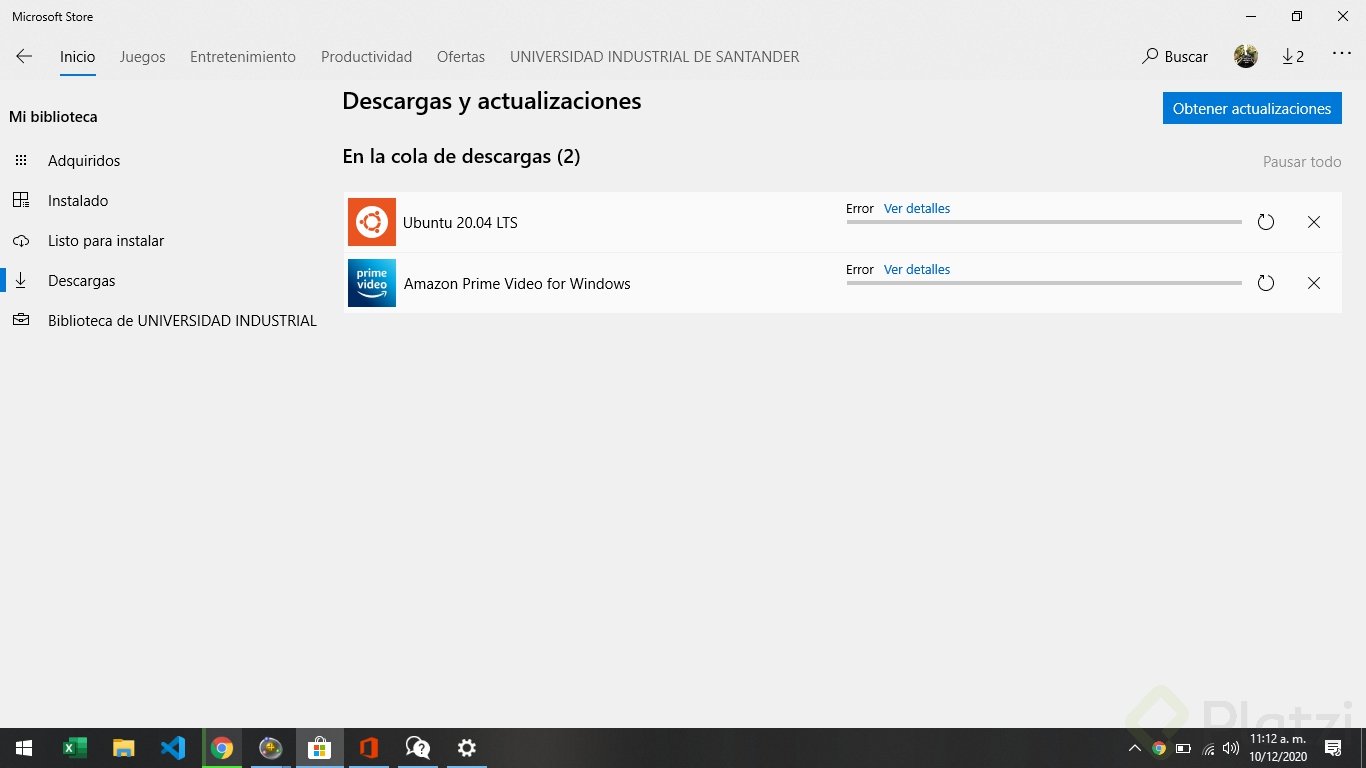Open the Entretenimiento tab

click(x=243, y=57)
